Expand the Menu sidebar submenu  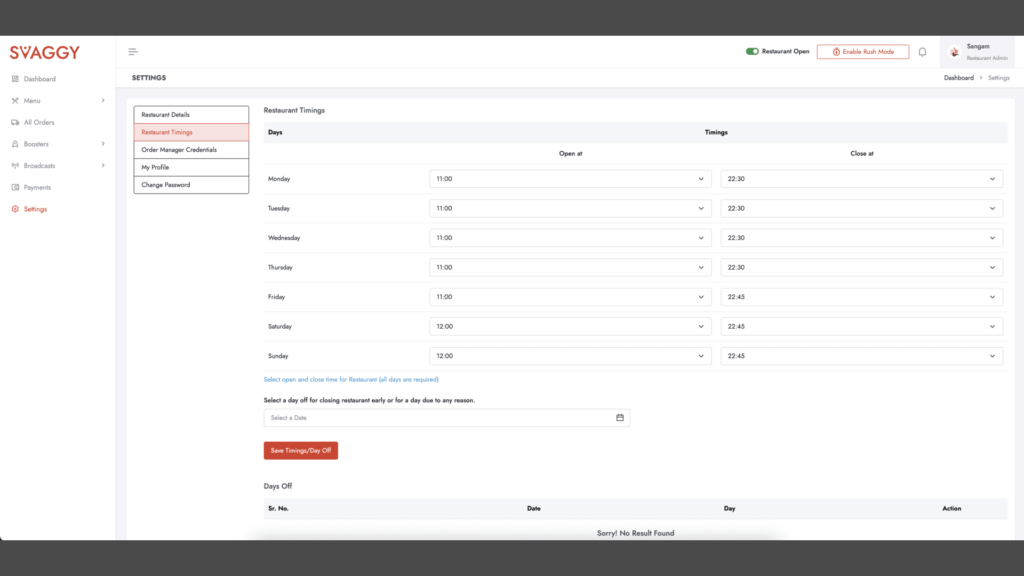tap(102, 100)
